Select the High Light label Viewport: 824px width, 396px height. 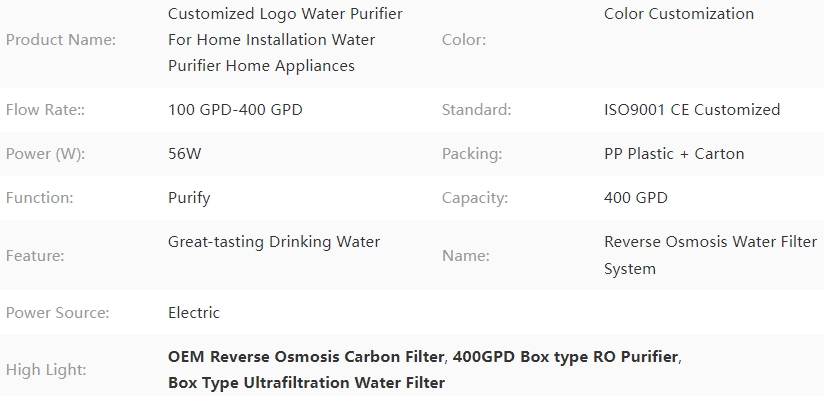point(46,370)
